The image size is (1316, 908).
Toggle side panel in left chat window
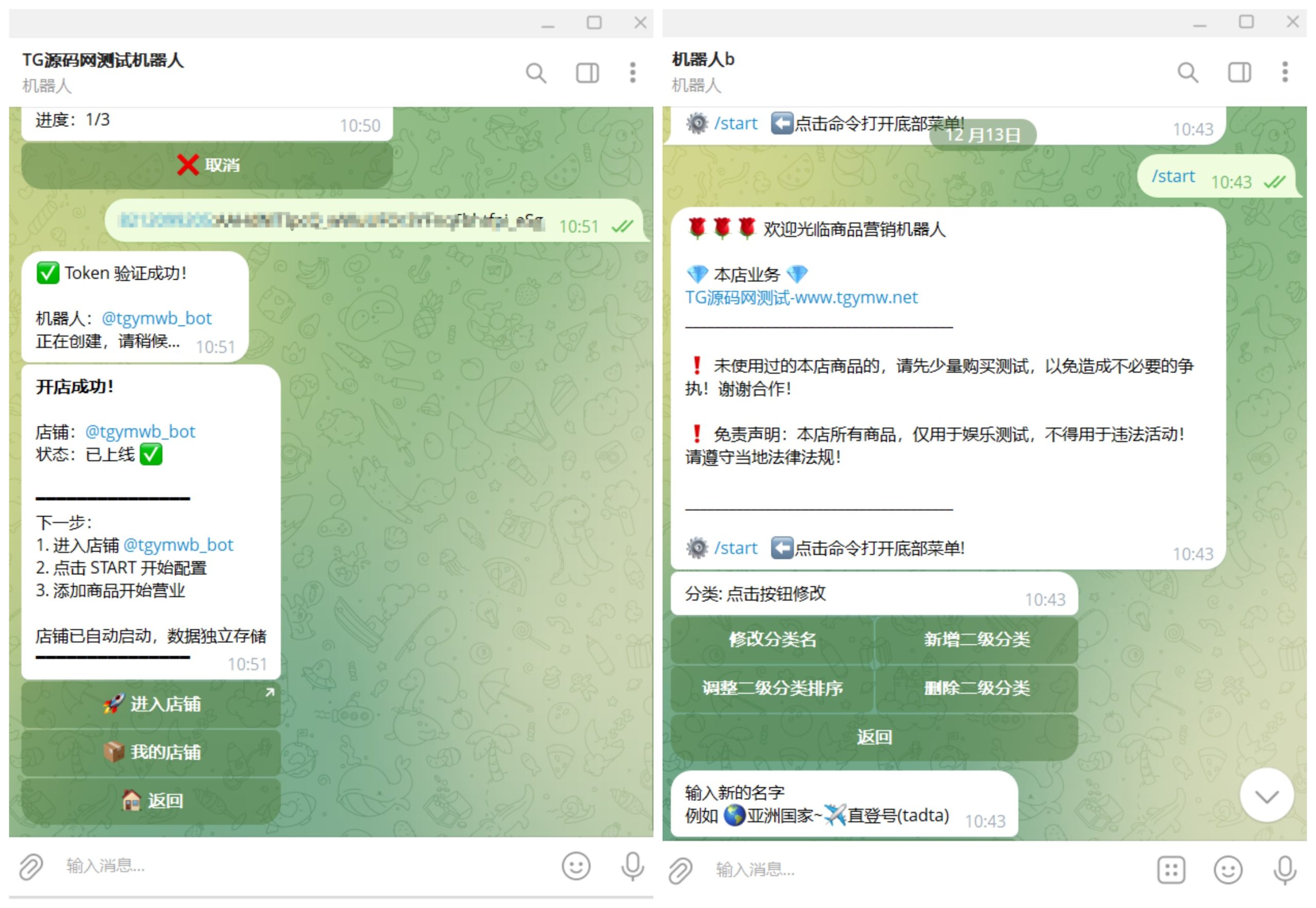coord(587,73)
